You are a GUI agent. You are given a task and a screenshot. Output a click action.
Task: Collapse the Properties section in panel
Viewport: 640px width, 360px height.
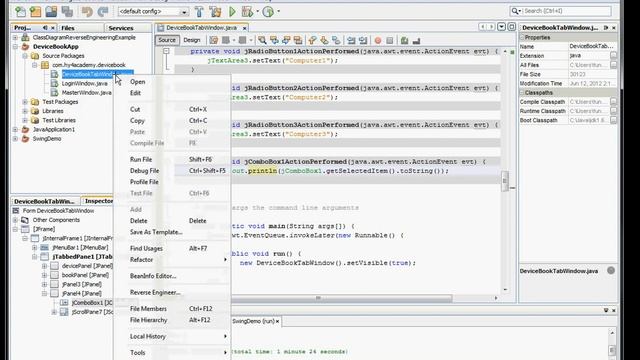522,38
